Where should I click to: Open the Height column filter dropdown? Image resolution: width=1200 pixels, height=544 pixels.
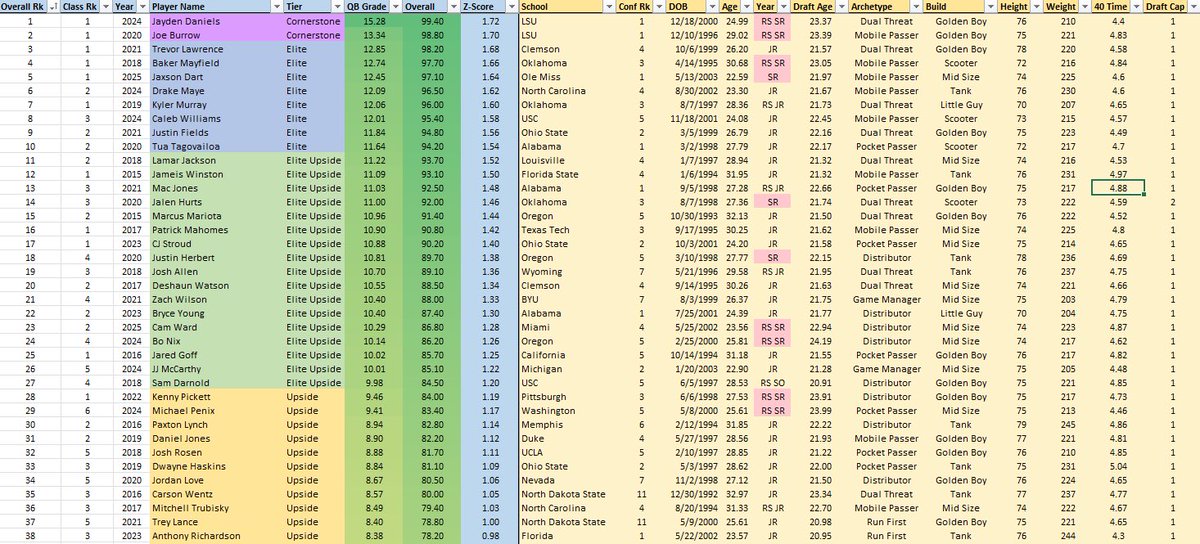(x=1039, y=6)
